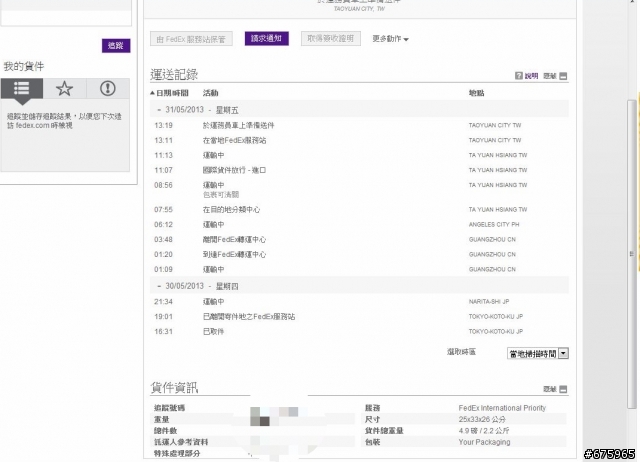The height and width of the screenshot is (462, 640).
Task: Click the 隱藏 link in the 貨件資訊 header
Action: 550,389
